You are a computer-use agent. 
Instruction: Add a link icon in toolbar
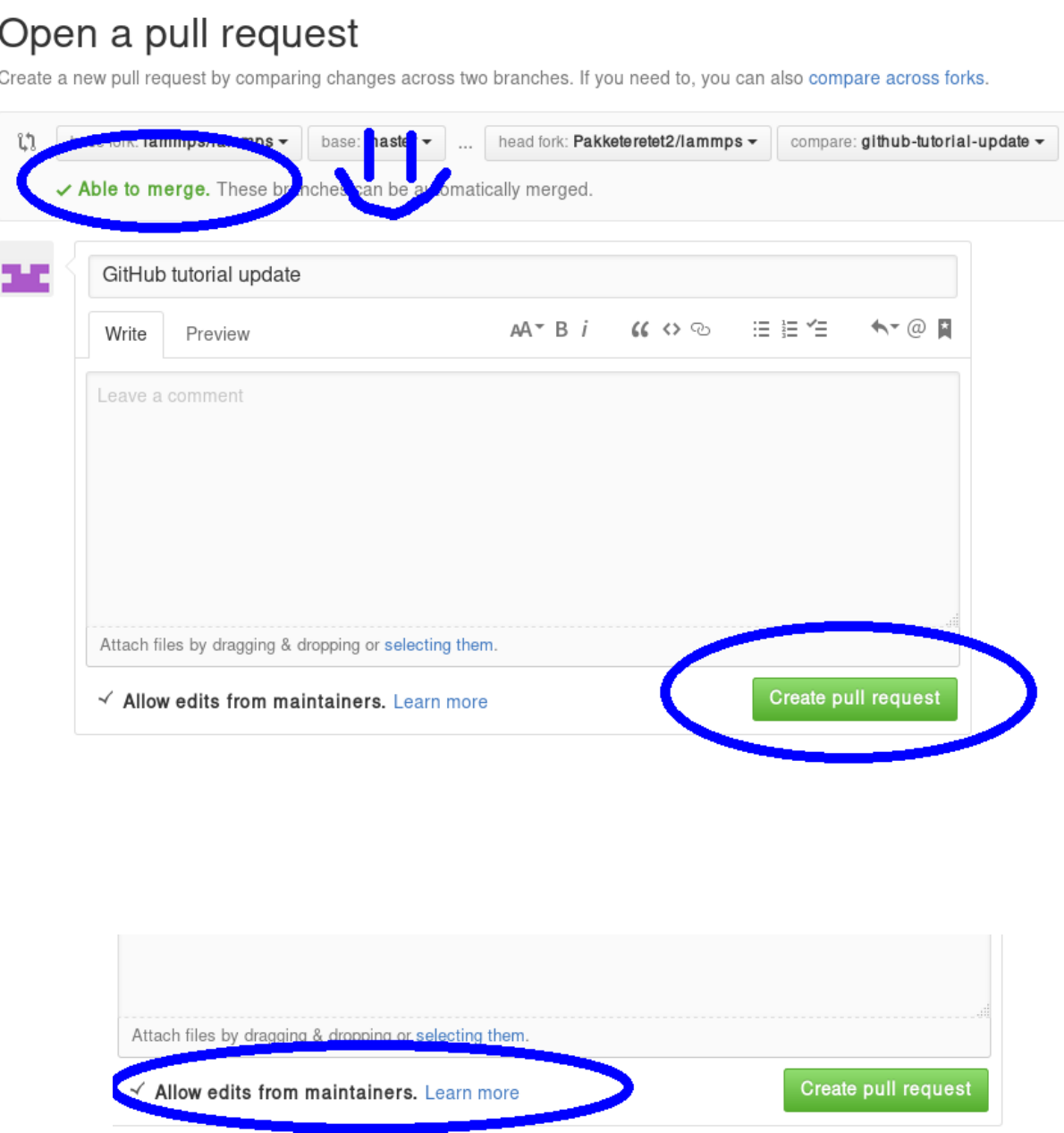tap(701, 329)
